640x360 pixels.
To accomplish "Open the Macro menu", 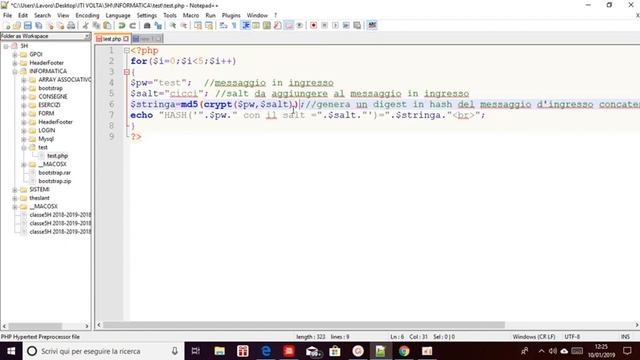I will pos(191,16).
